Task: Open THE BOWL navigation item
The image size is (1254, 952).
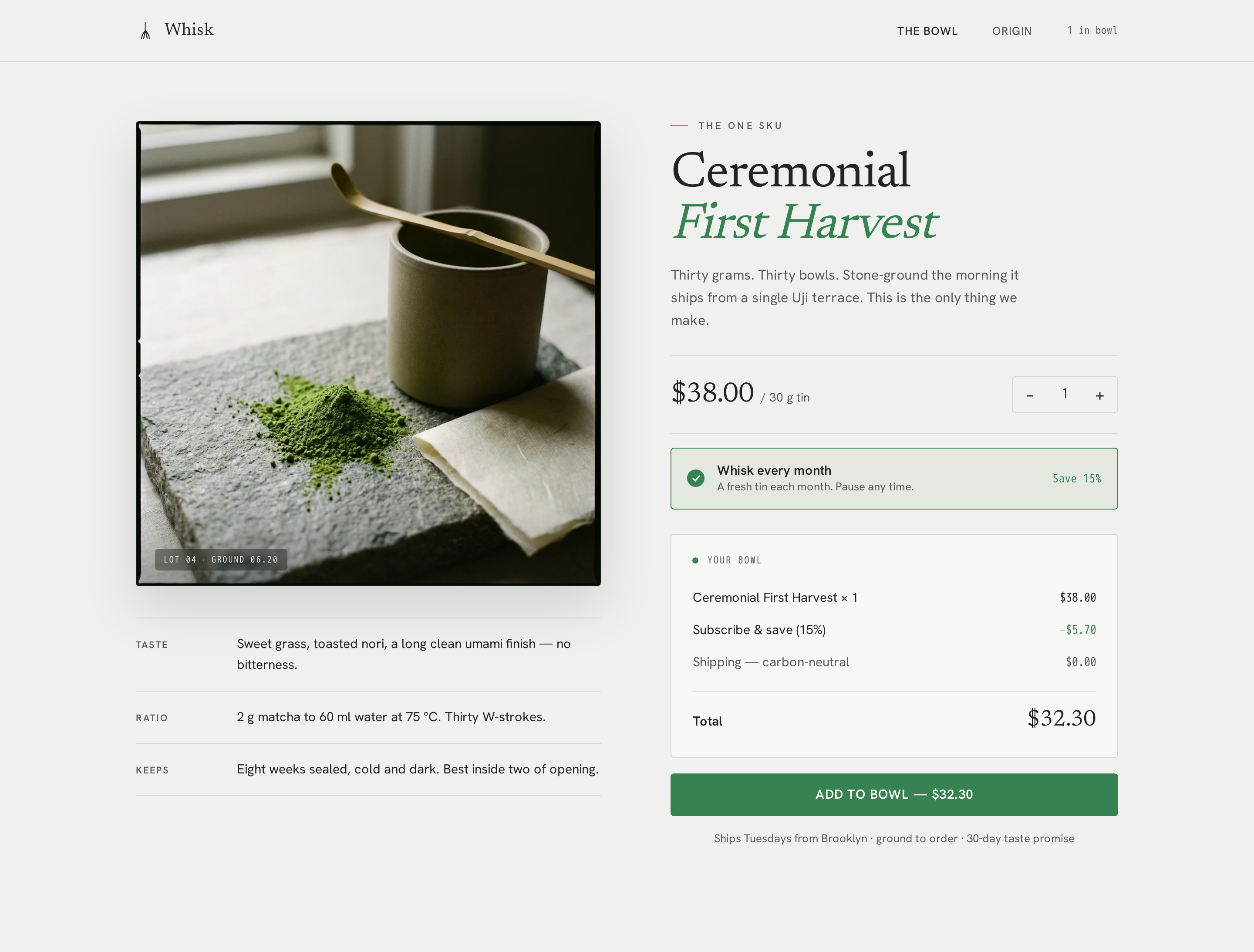Action: click(927, 31)
